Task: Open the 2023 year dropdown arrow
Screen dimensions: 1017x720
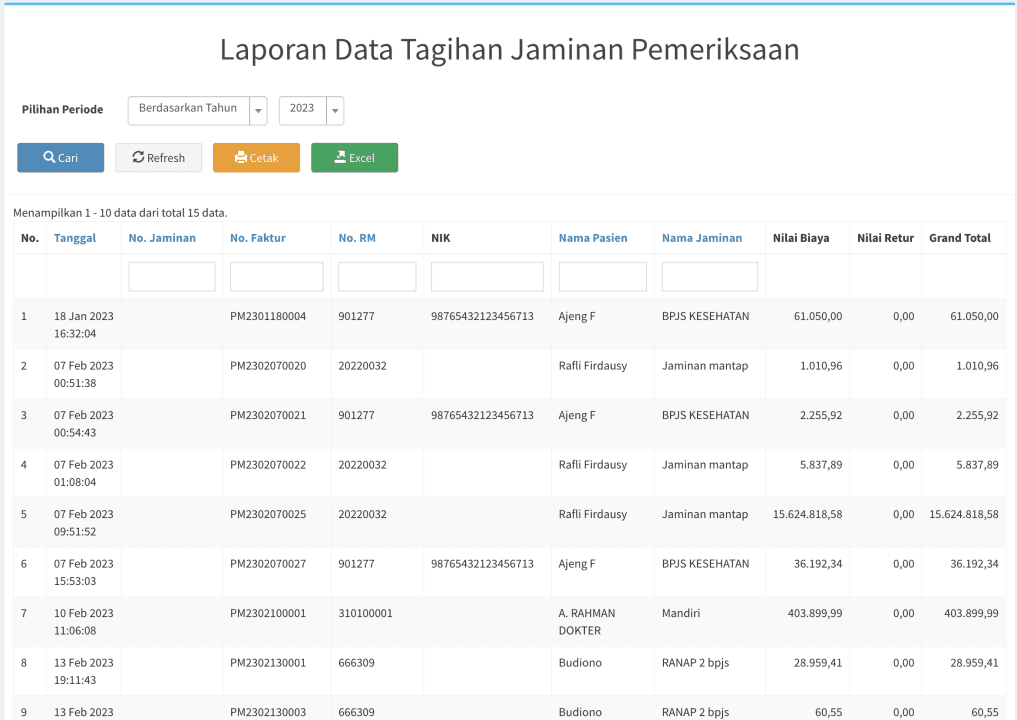Action: pyautogui.click(x=335, y=111)
